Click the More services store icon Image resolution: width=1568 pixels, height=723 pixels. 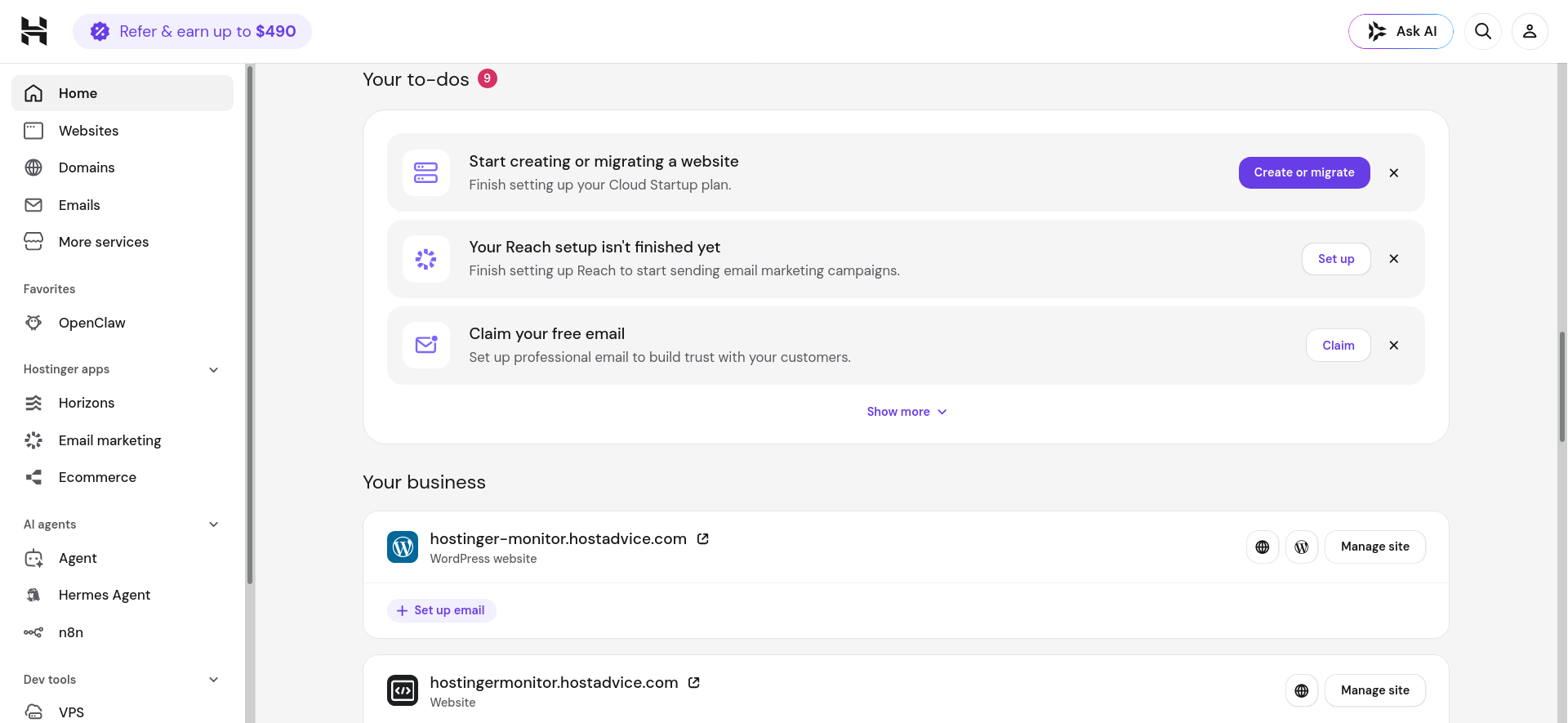click(x=33, y=242)
